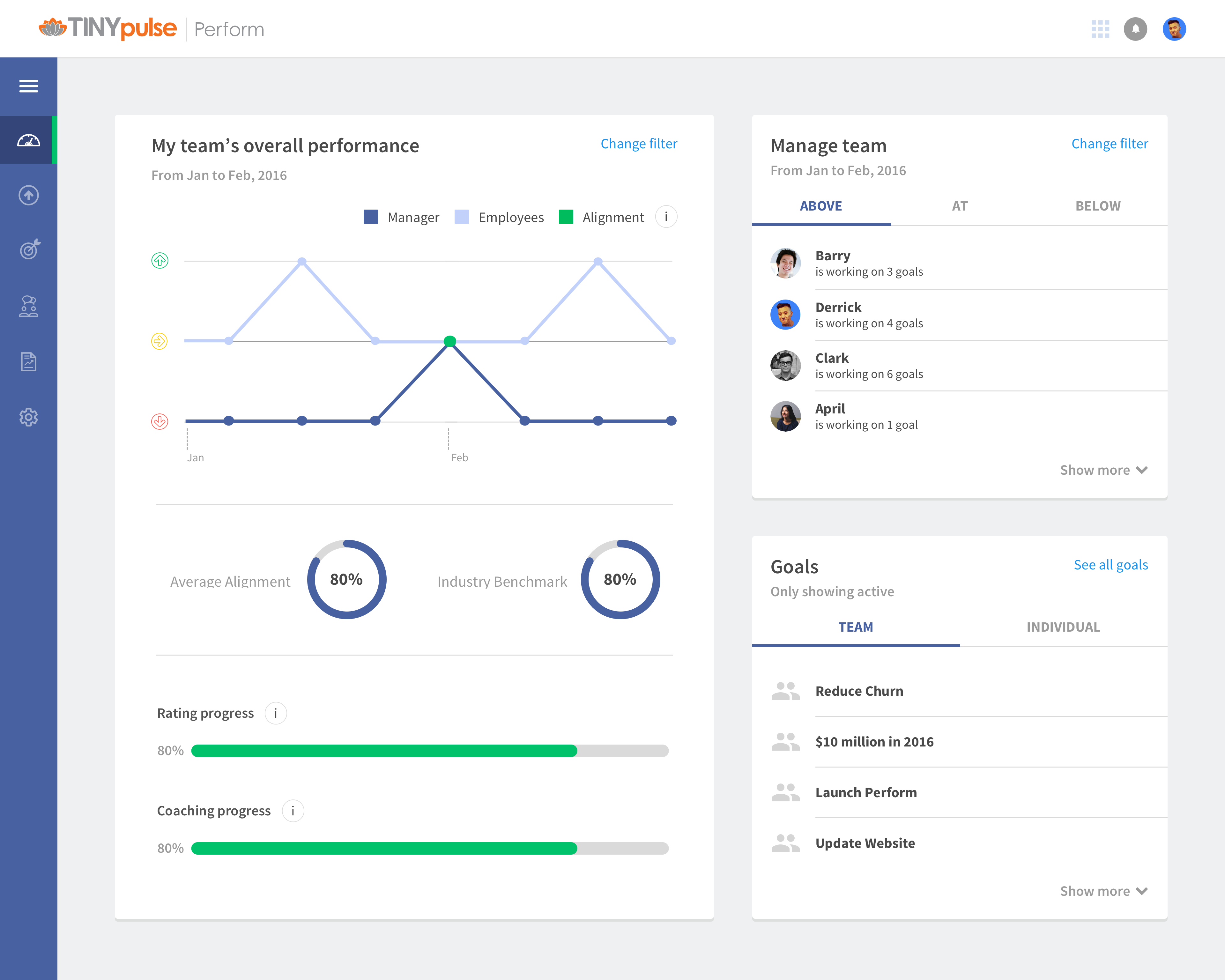The image size is (1225, 980).
Task: Open the team people sidebar icon
Action: [x=28, y=306]
